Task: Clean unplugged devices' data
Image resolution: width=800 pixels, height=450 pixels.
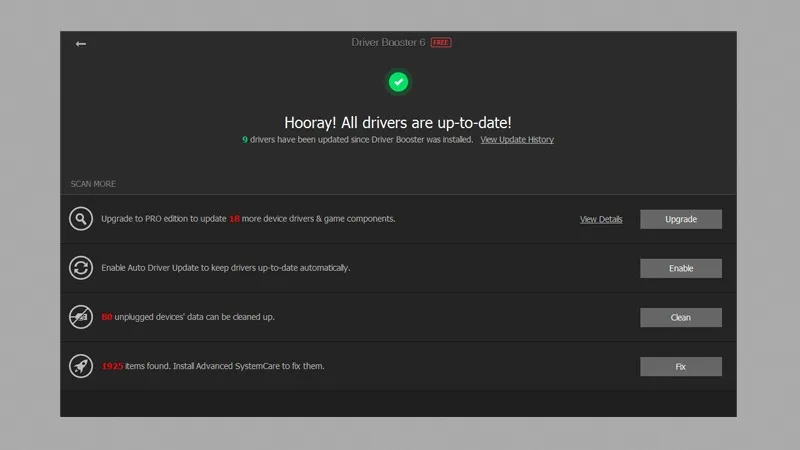Action: (680, 317)
